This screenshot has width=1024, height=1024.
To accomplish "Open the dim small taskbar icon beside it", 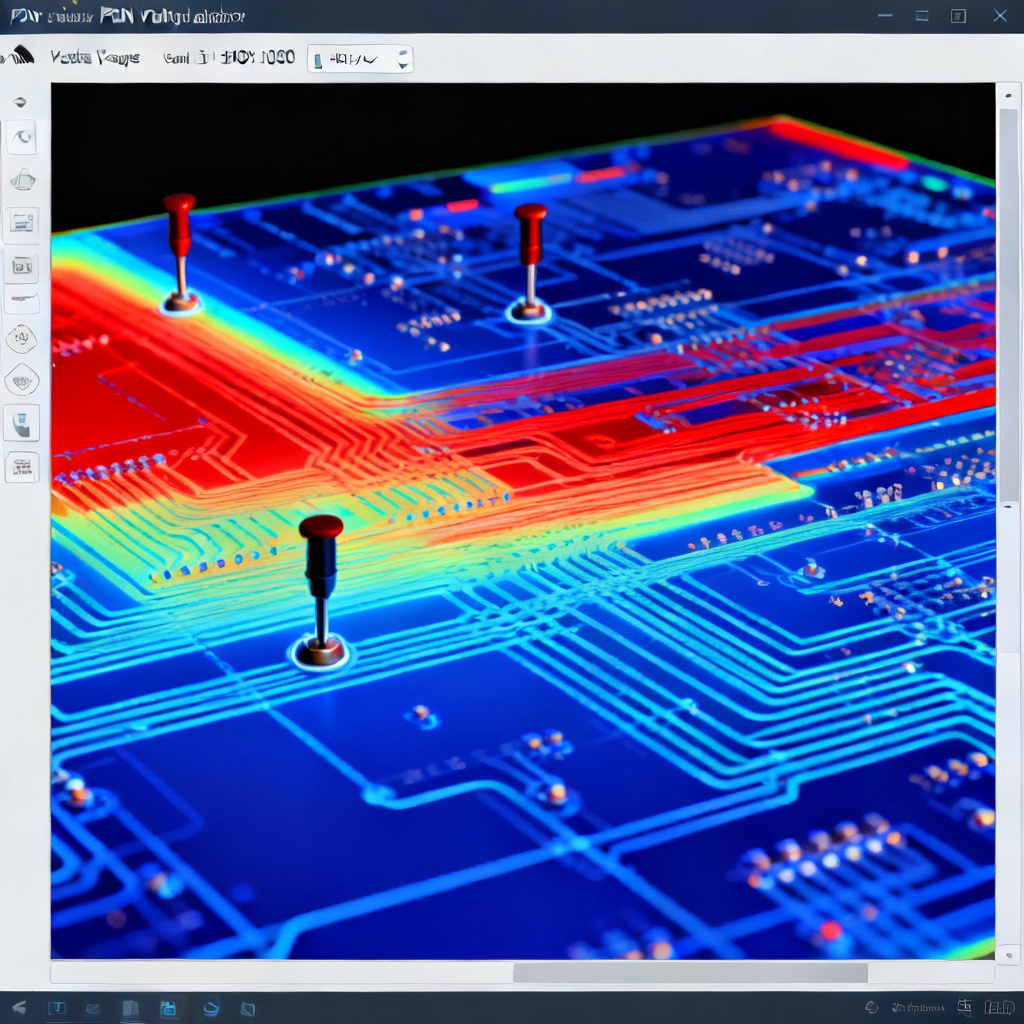I will [x=93, y=1009].
